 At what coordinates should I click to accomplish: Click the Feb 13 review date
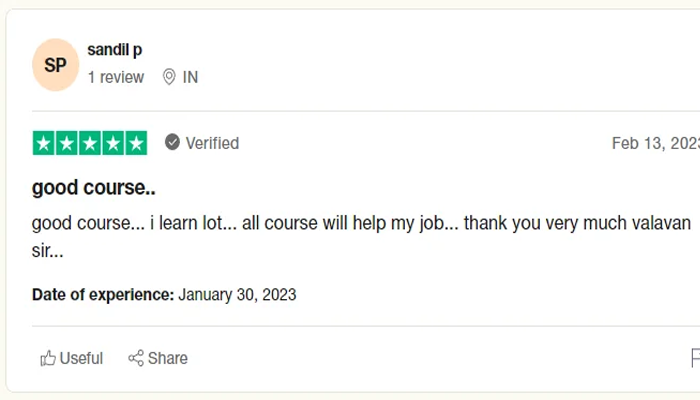click(655, 143)
